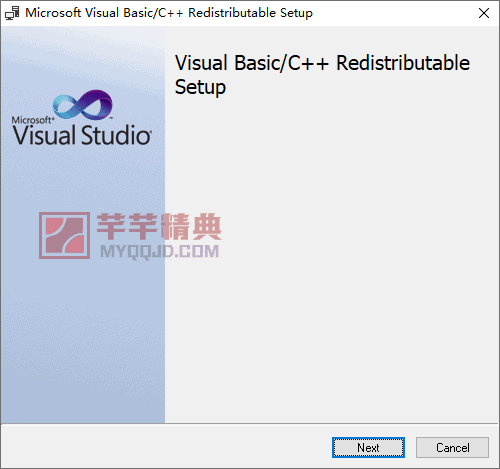Cancel the Redistributable setup

tap(452, 448)
